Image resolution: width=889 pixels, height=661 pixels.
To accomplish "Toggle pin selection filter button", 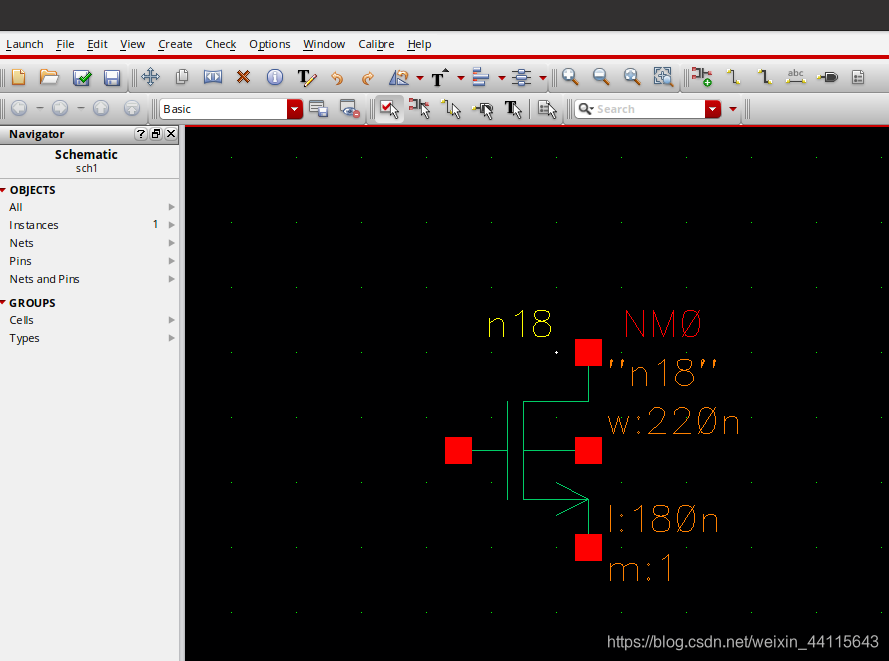I will click(482, 109).
